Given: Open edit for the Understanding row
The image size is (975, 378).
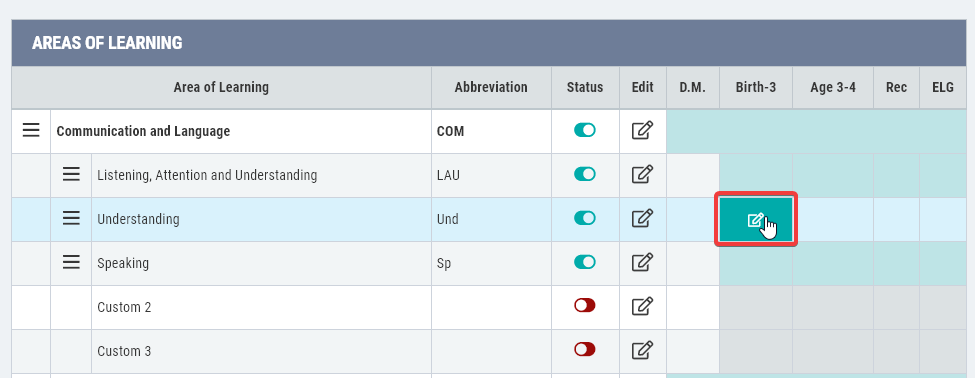Looking at the screenshot, I should coord(642,219).
